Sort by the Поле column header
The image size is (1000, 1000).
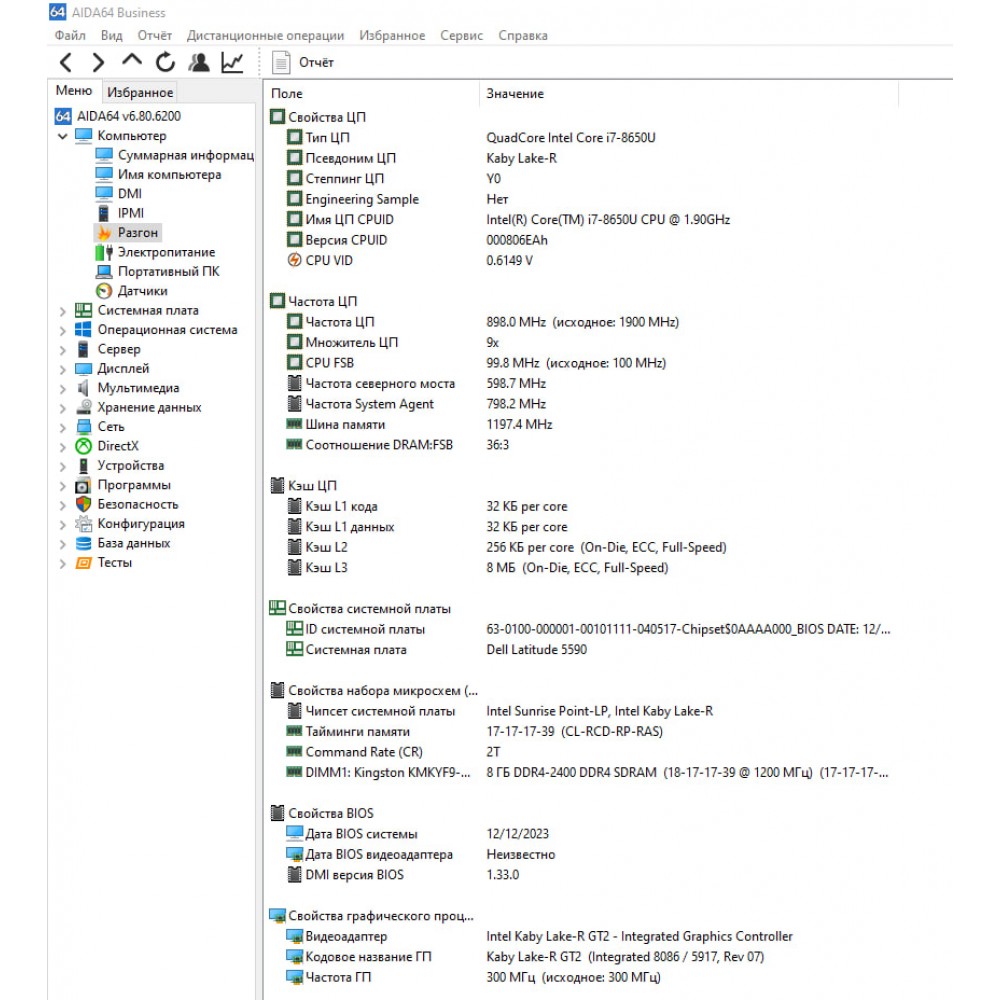click(x=371, y=94)
